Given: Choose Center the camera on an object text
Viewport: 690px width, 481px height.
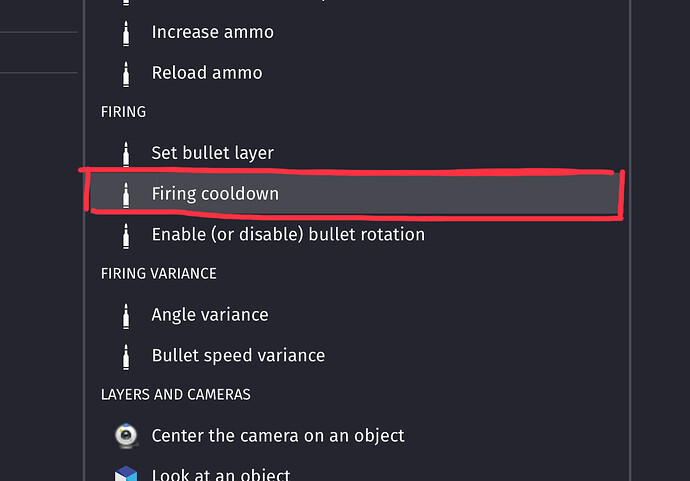Looking at the screenshot, I should [x=278, y=436].
